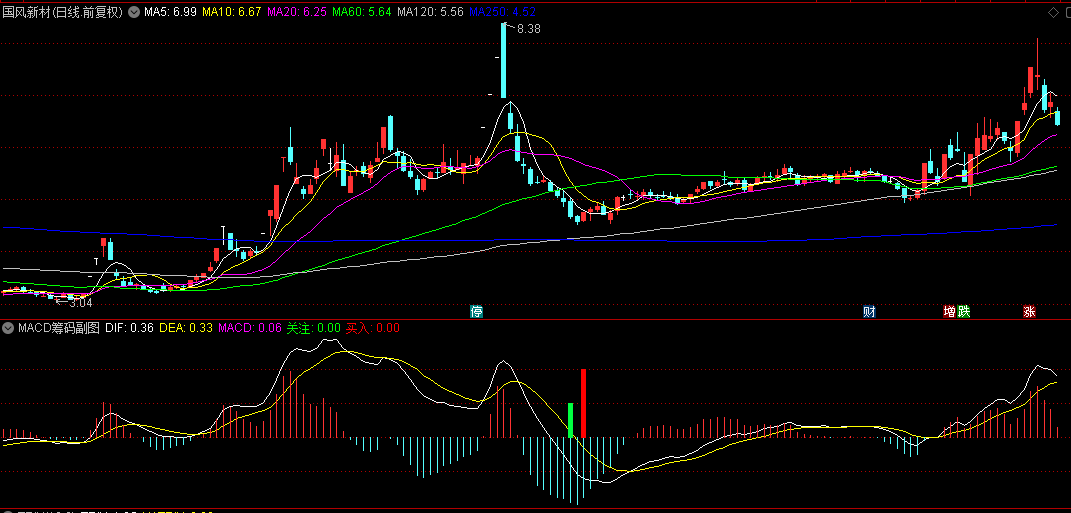1071x513 pixels.
Task: Click the red 增 event marker
Action: (x=949, y=312)
